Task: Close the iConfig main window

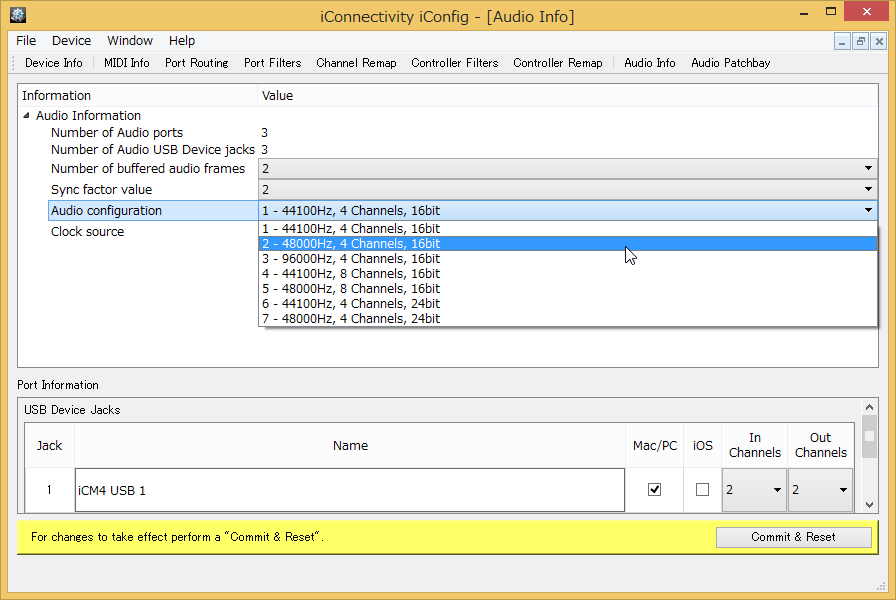Action: pyautogui.click(x=866, y=11)
